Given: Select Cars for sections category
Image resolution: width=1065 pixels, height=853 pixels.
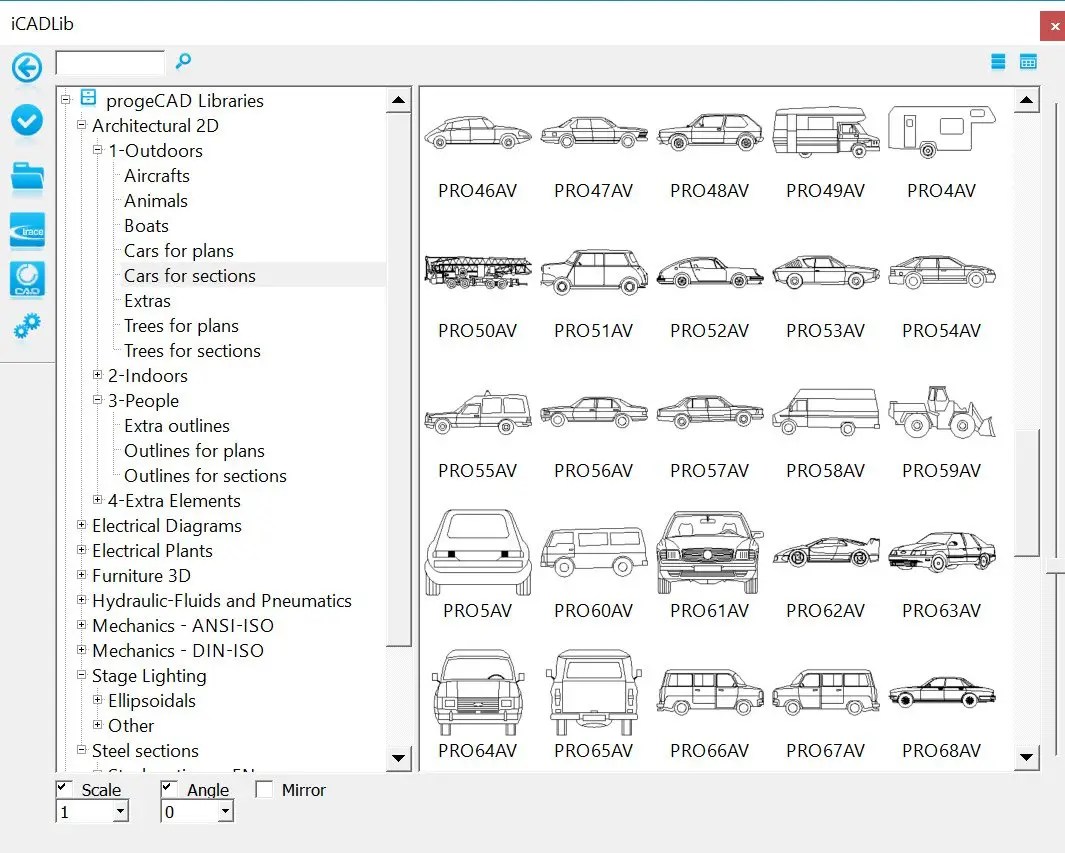Looking at the screenshot, I should coord(189,276).
